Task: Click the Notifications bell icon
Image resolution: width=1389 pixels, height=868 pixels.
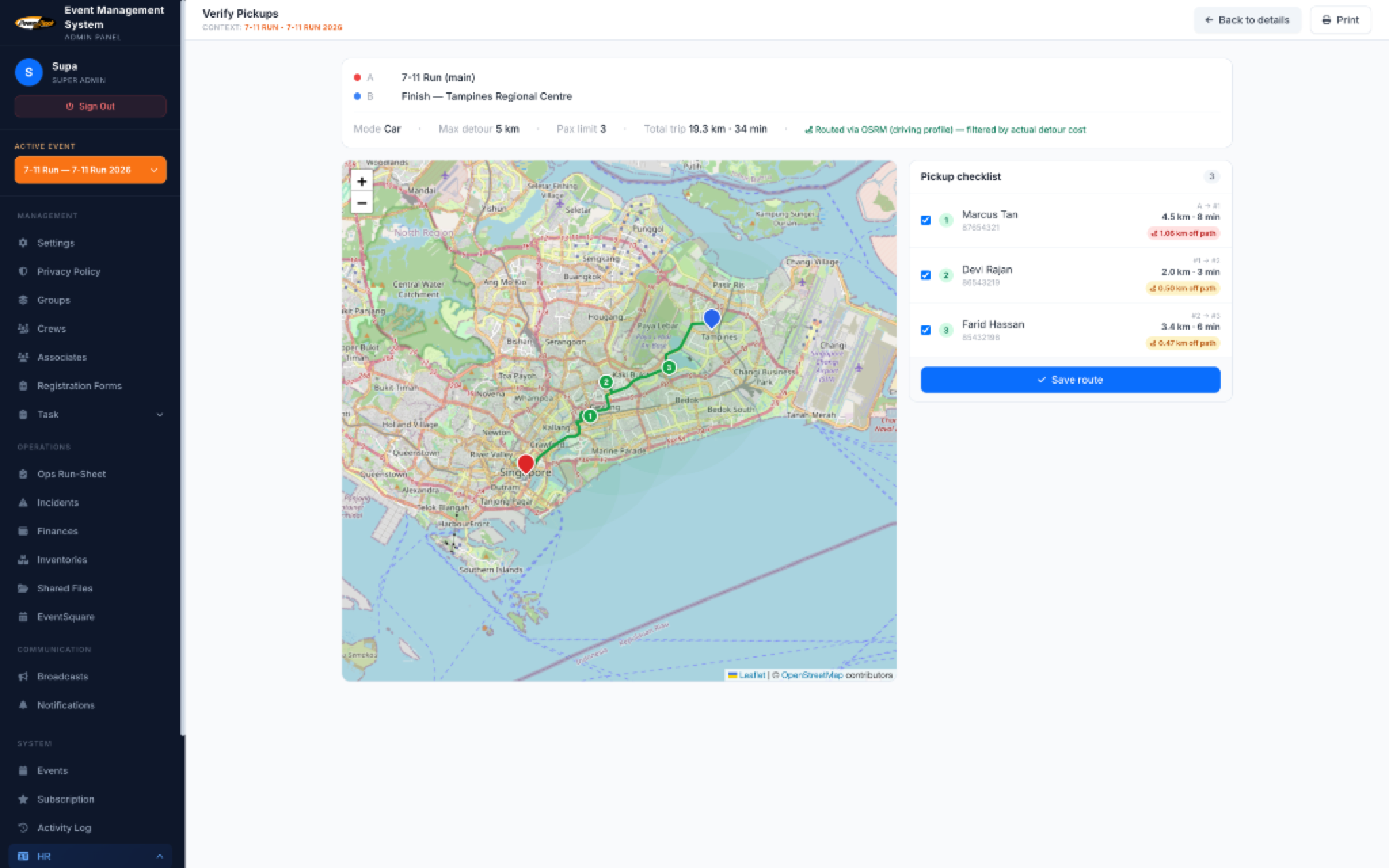Action: [x=23, y=705]
